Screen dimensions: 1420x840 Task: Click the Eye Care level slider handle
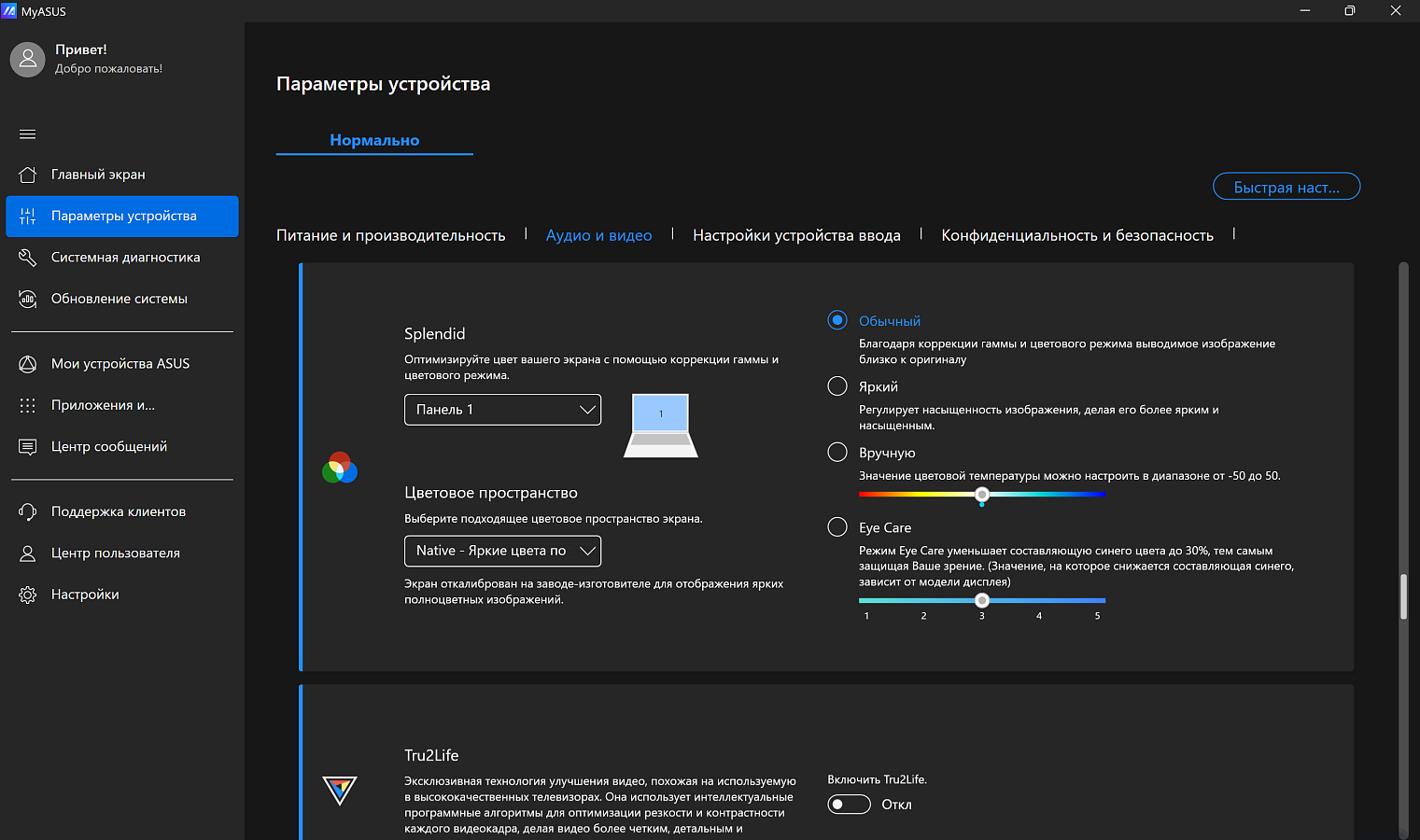tap(982, 600)
